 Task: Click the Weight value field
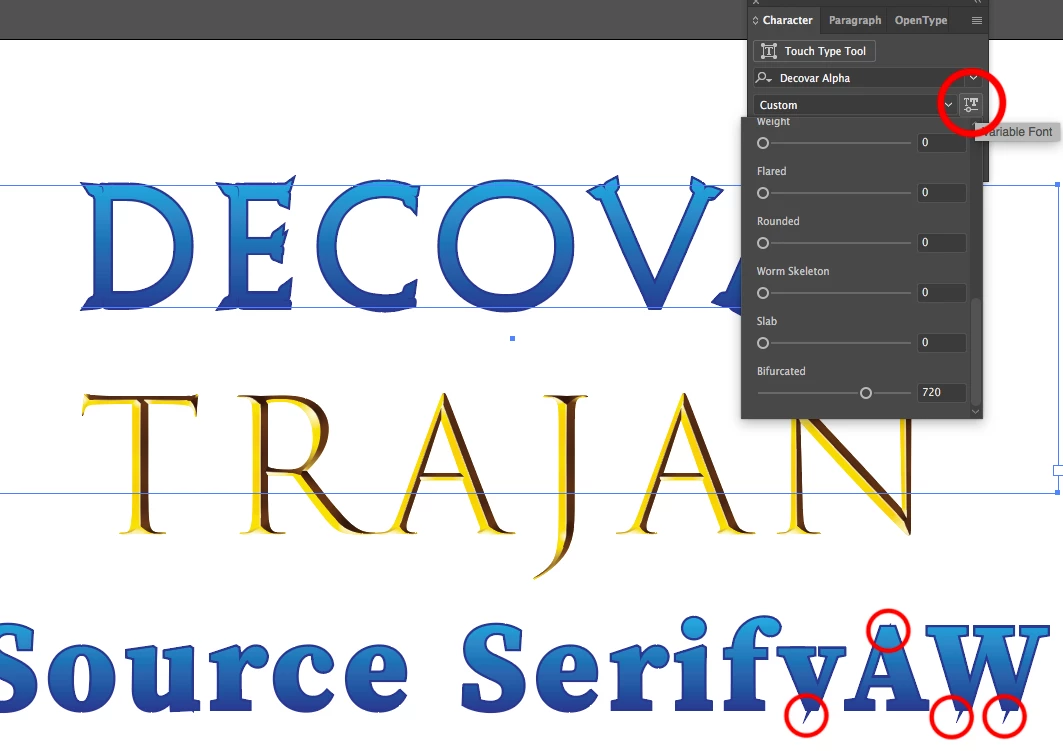tap(942, 142)
